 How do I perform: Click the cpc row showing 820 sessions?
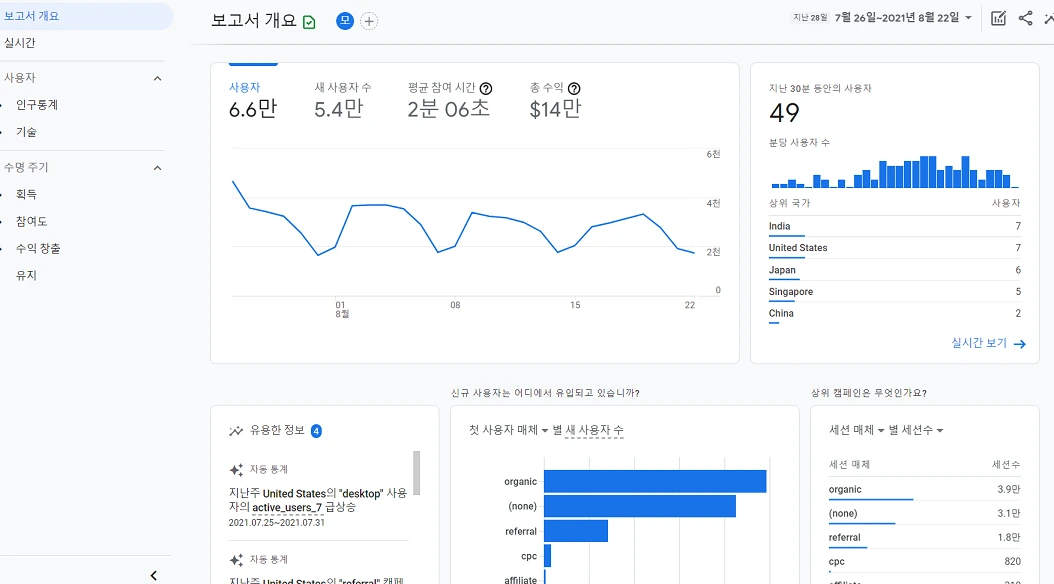[x=924, y=562]
